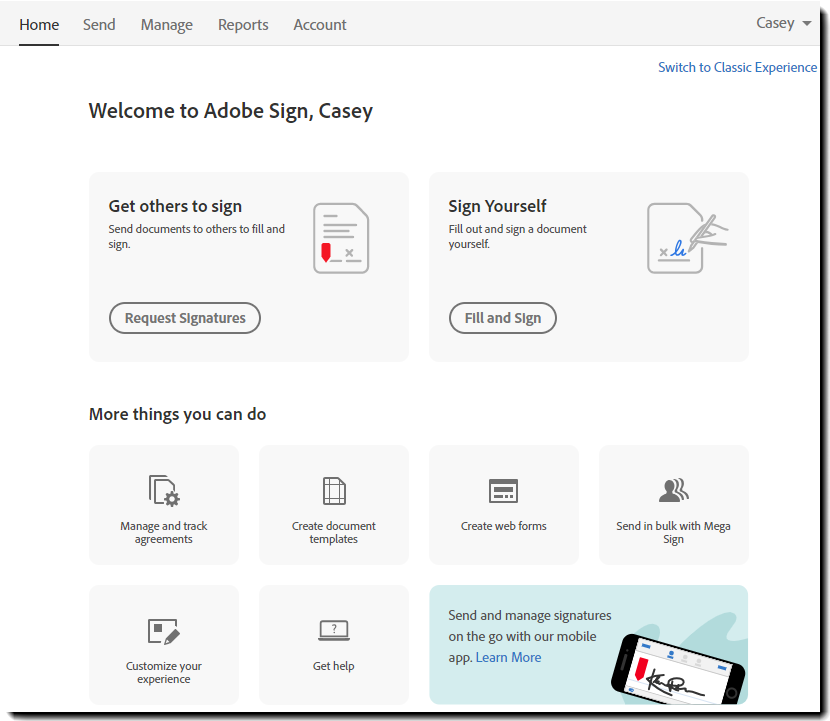Click the 'Get help' label
The width and height of the screenshot is (830, 721).
(x=333, y=666)
